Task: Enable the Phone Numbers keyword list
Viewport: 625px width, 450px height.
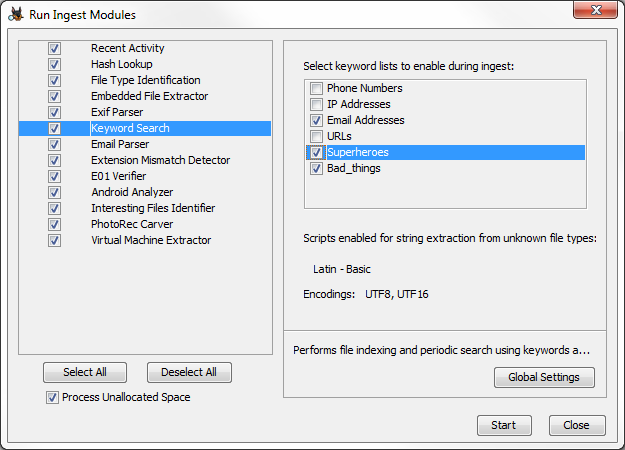Action: click(316, 88)
